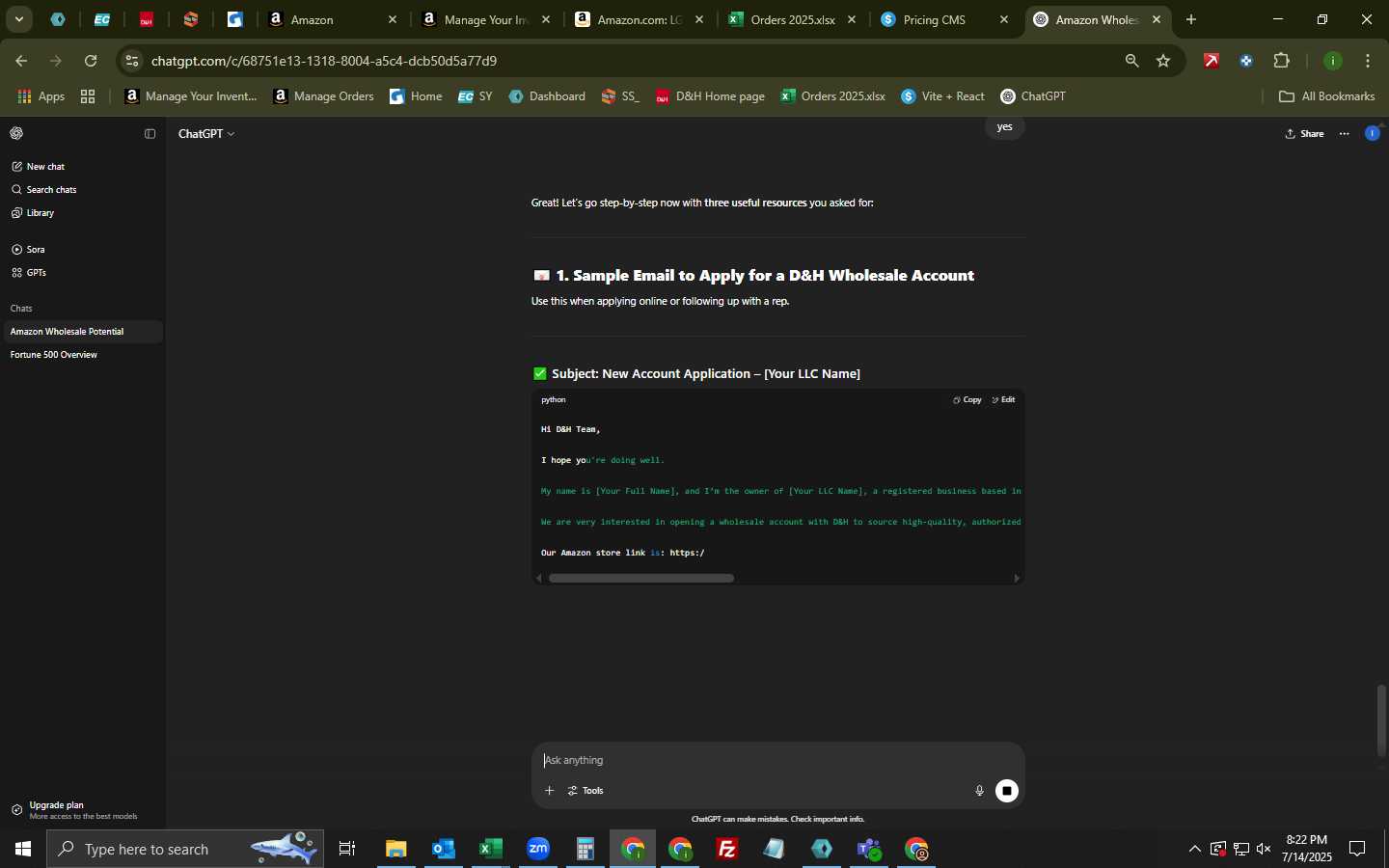Click the code block horizontal scrollbar thumb
1389x868 pixels.
pos(641,579)
